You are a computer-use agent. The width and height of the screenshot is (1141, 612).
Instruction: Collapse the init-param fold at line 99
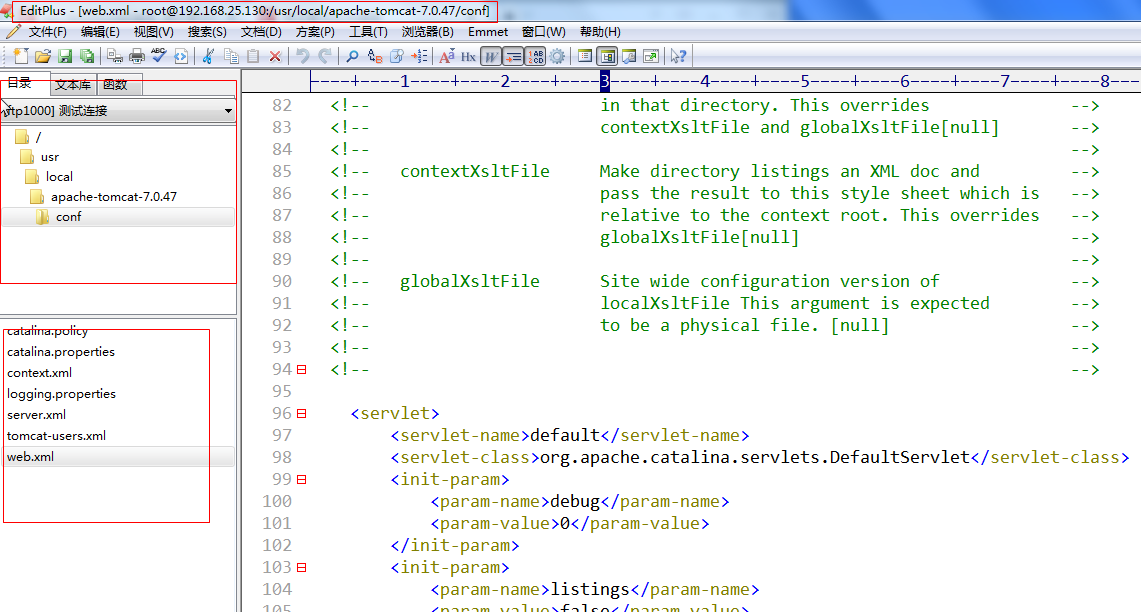tap(301, 480)
